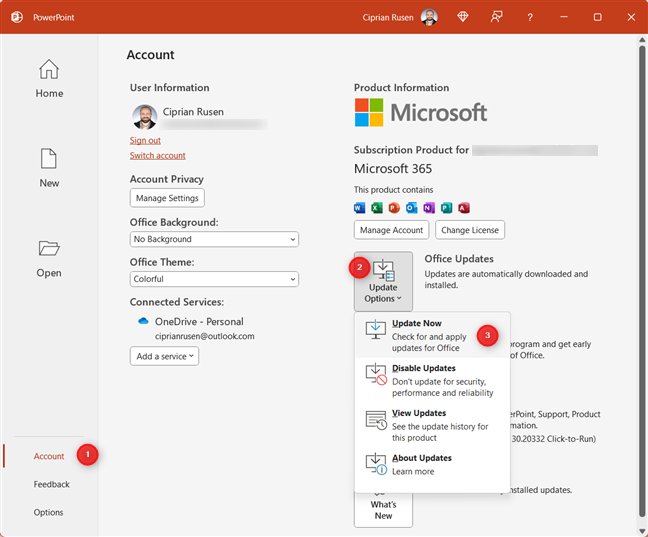648x537 pixels.
Task: Click the PowerPoint app icon under product contains
Action: pyautogui.click(x=394, y=208)
